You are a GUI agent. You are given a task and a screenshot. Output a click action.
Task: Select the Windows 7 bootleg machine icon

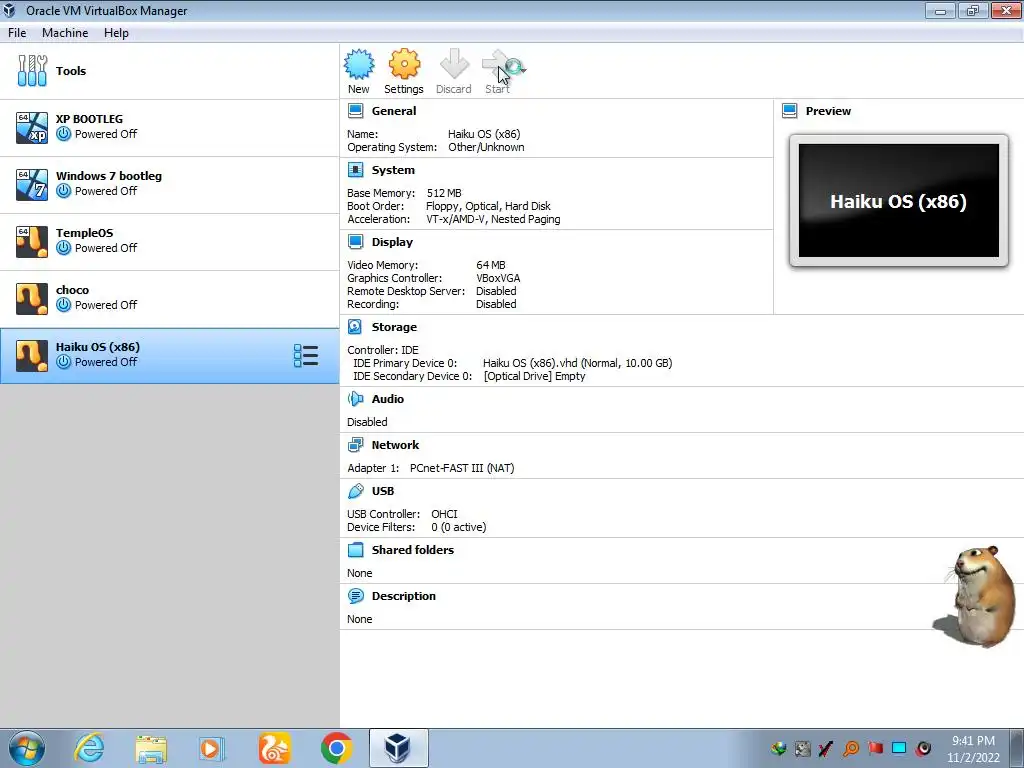[32, 184]
